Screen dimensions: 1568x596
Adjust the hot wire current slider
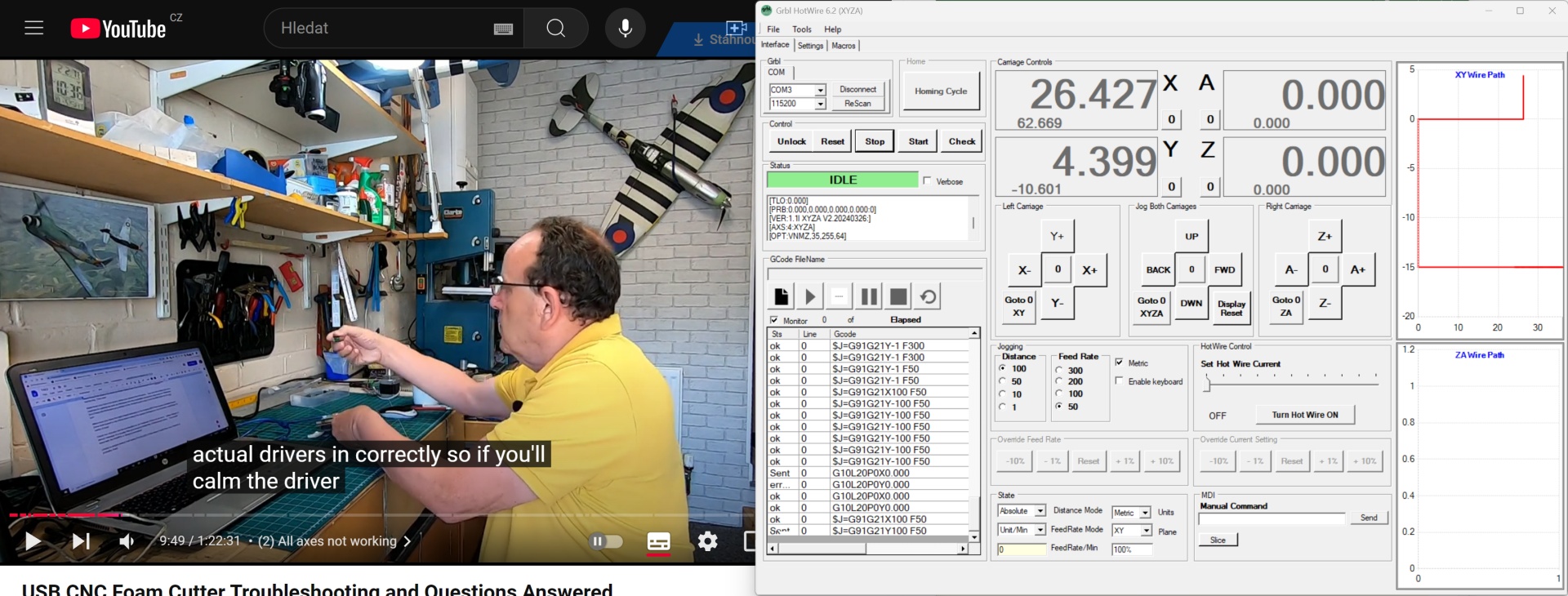point(1207,383)
